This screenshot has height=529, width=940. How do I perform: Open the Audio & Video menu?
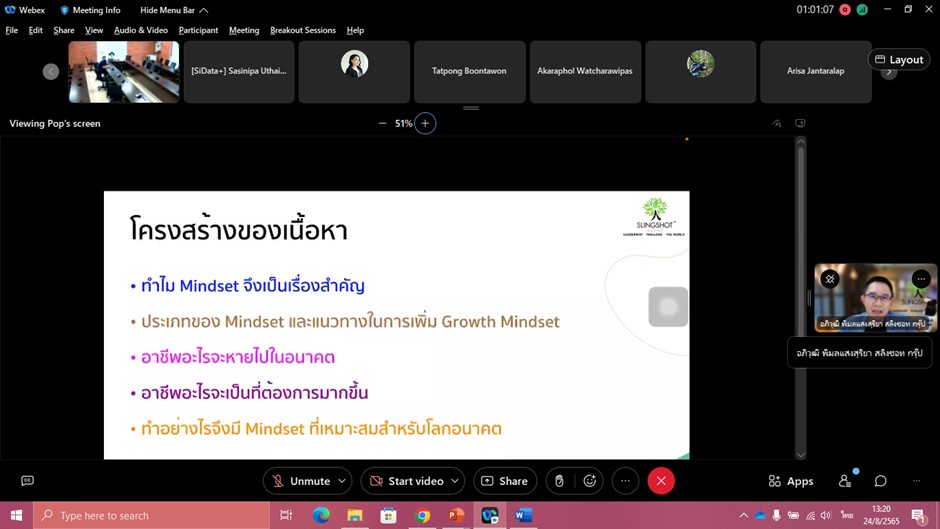(141, 30)
